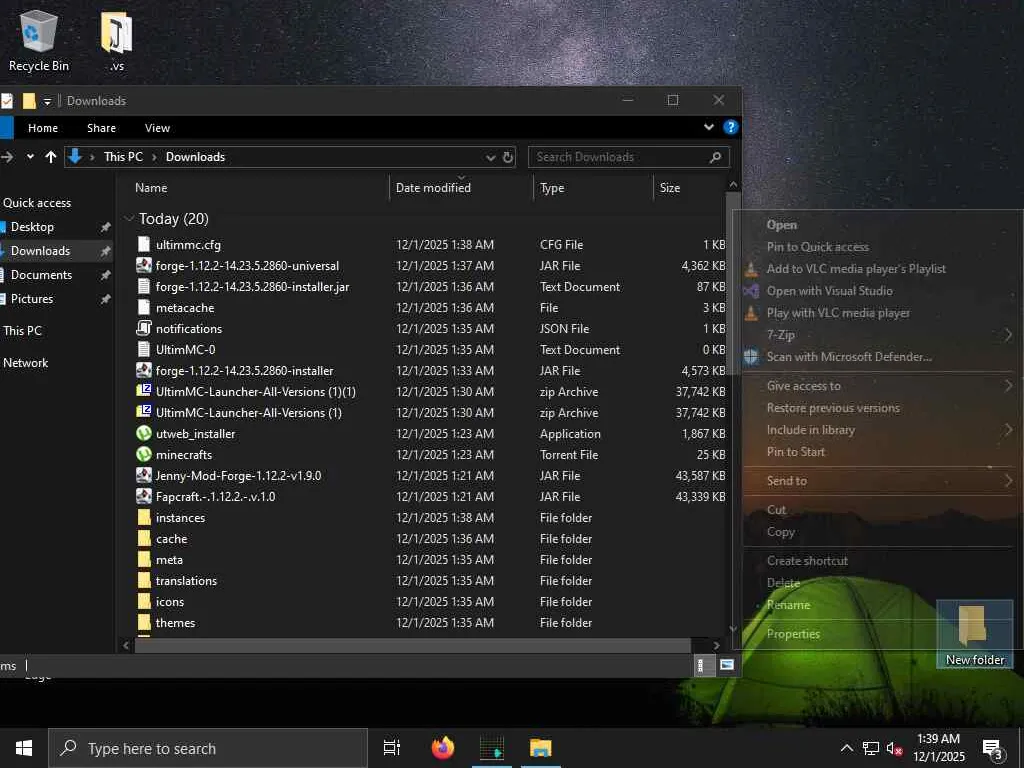Image resolution: width=1024 pixels, height=768 pixels.
Task: Choose Open in context menu
Action: (781, 225)
